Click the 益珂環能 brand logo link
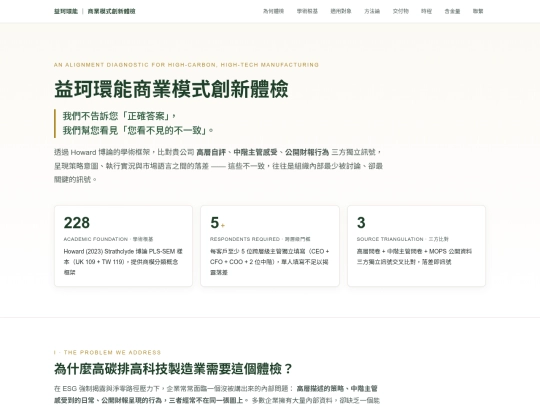 [66, 11]
